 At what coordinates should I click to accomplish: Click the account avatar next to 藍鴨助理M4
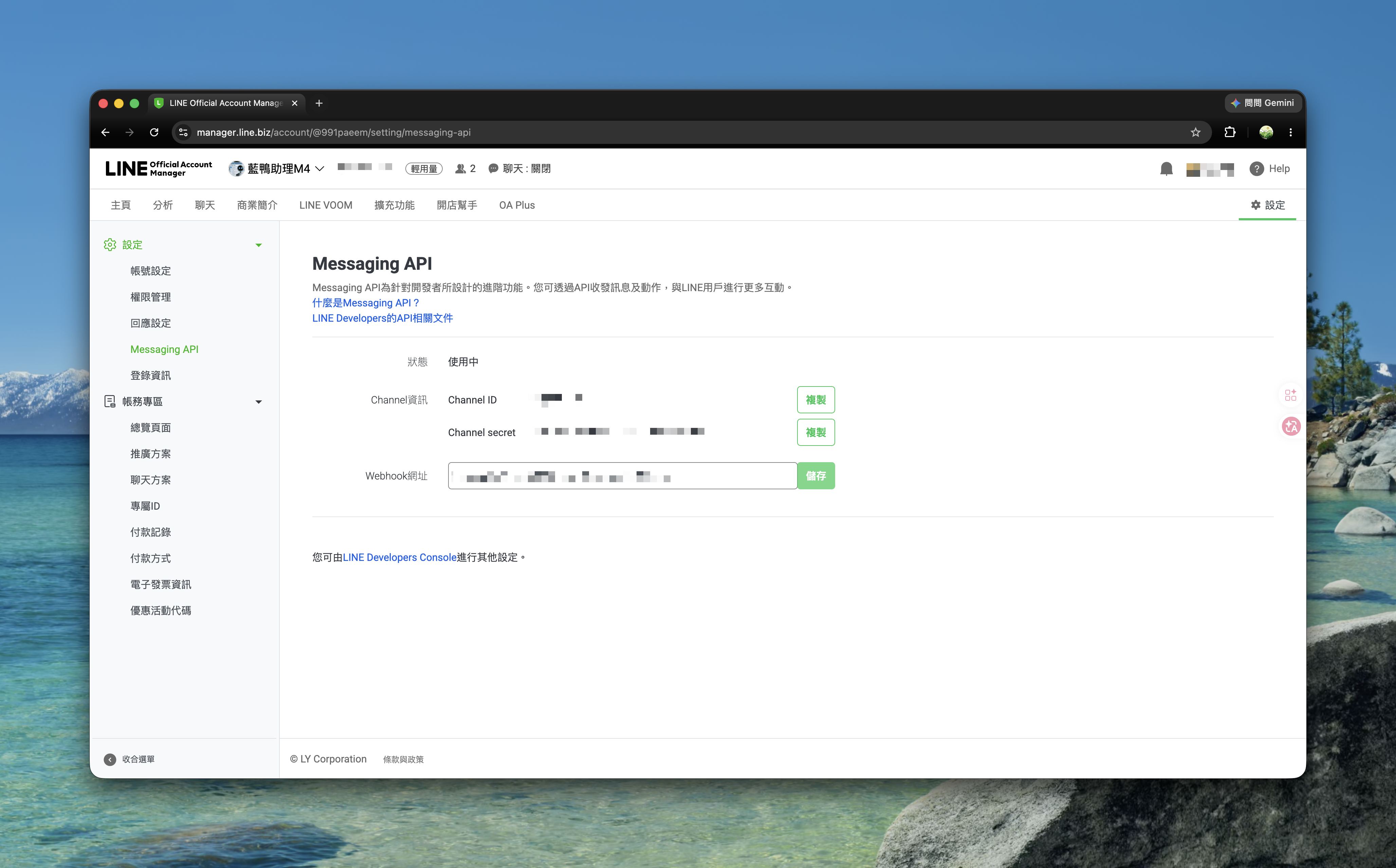tap(236, 169)
